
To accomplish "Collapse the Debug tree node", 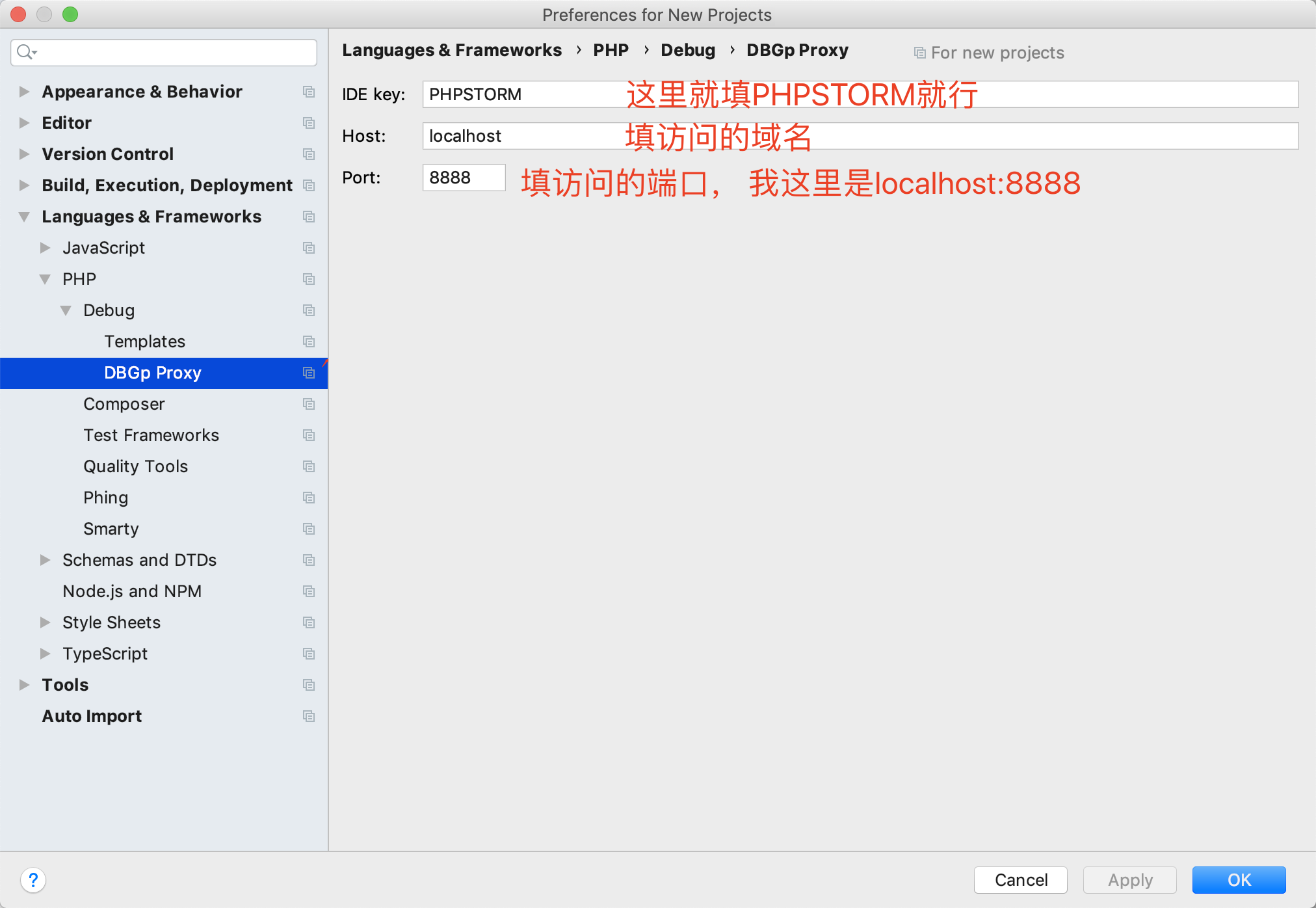I will [66, 310].
